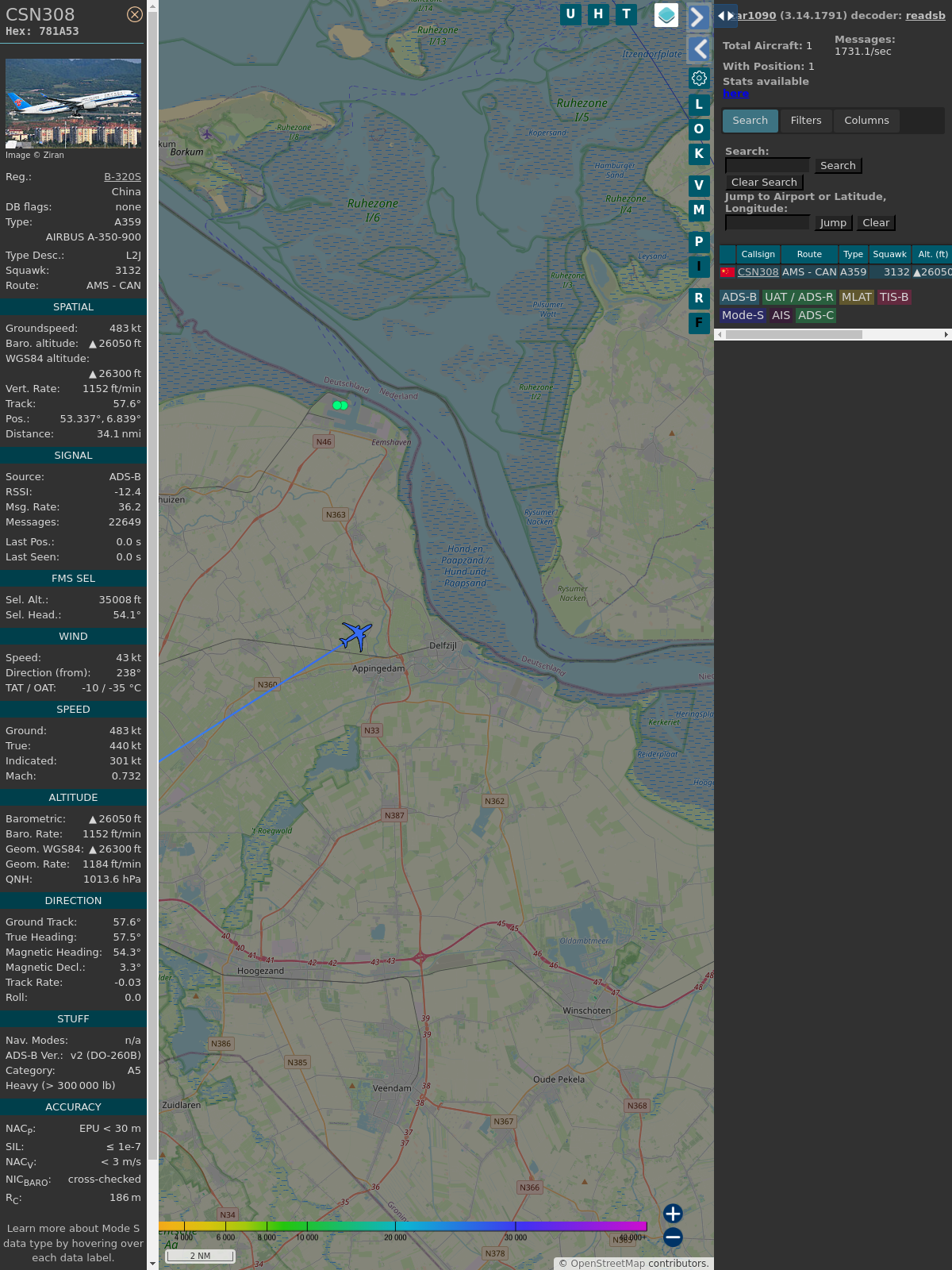The image size is (952, 1270).
Task: Open the Columns tab
Action: coord(866,121)
